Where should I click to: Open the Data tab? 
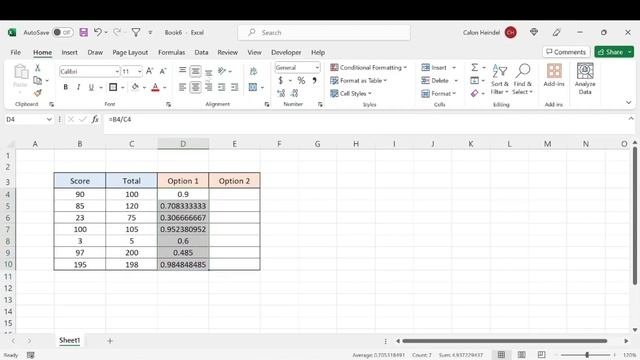(201, 52)
